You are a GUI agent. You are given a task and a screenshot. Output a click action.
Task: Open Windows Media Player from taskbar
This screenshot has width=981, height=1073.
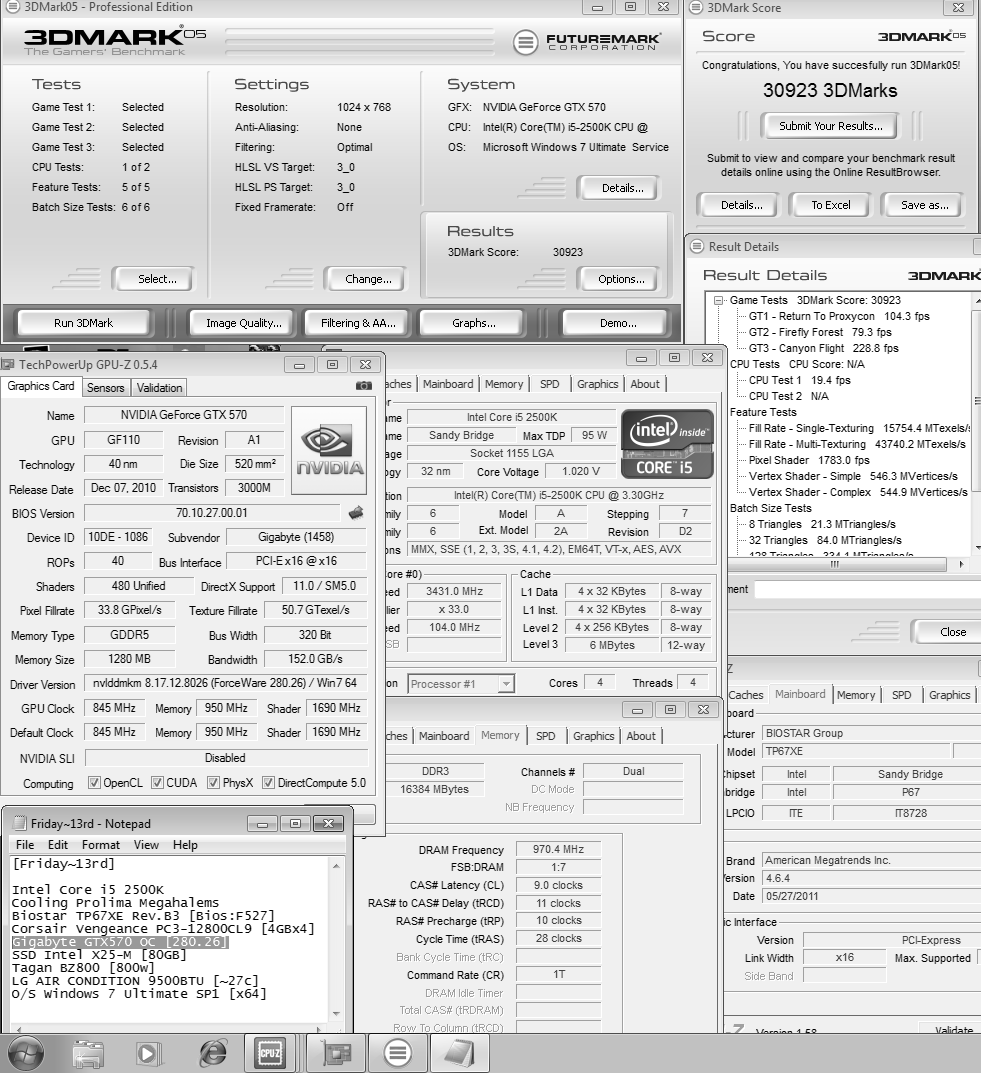click(149, 1054)
